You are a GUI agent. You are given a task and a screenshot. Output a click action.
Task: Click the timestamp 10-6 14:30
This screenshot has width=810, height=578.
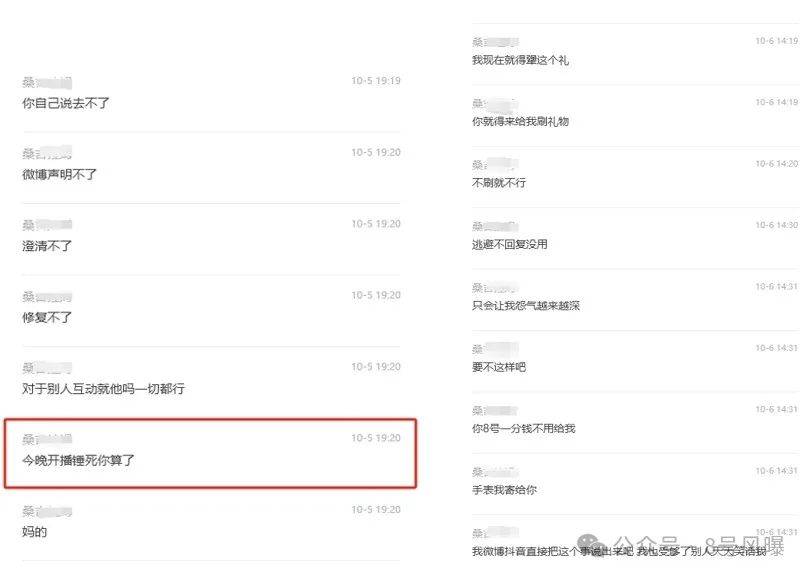[776, 225]
